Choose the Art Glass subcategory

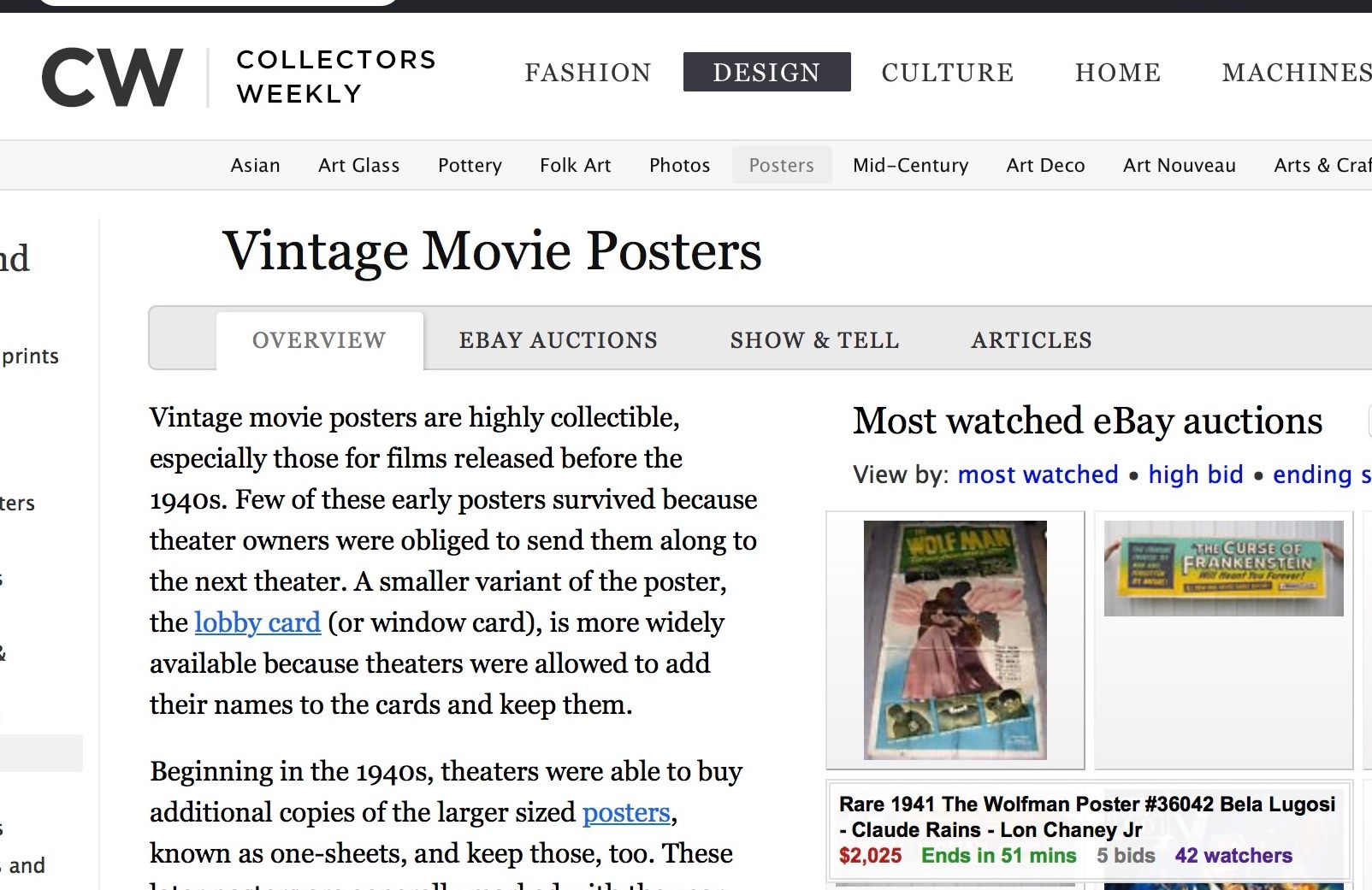point(358,165)
